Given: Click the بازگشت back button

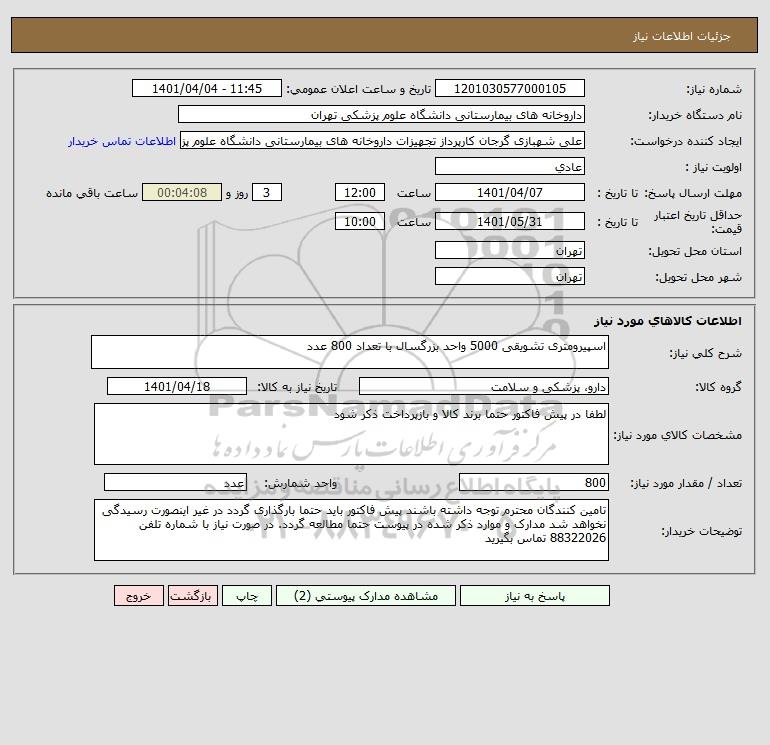Looking at the screenshot, I should point(192,596).
